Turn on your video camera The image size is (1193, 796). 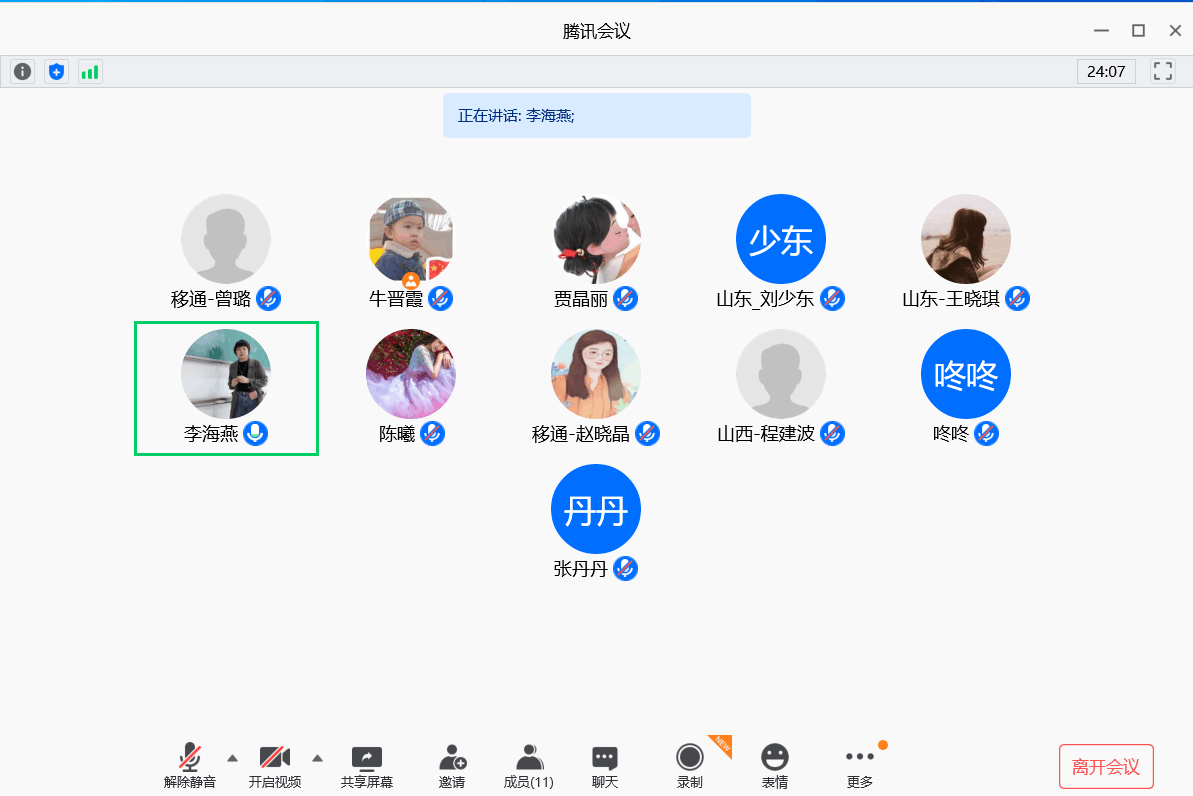(x=274, y=767)
